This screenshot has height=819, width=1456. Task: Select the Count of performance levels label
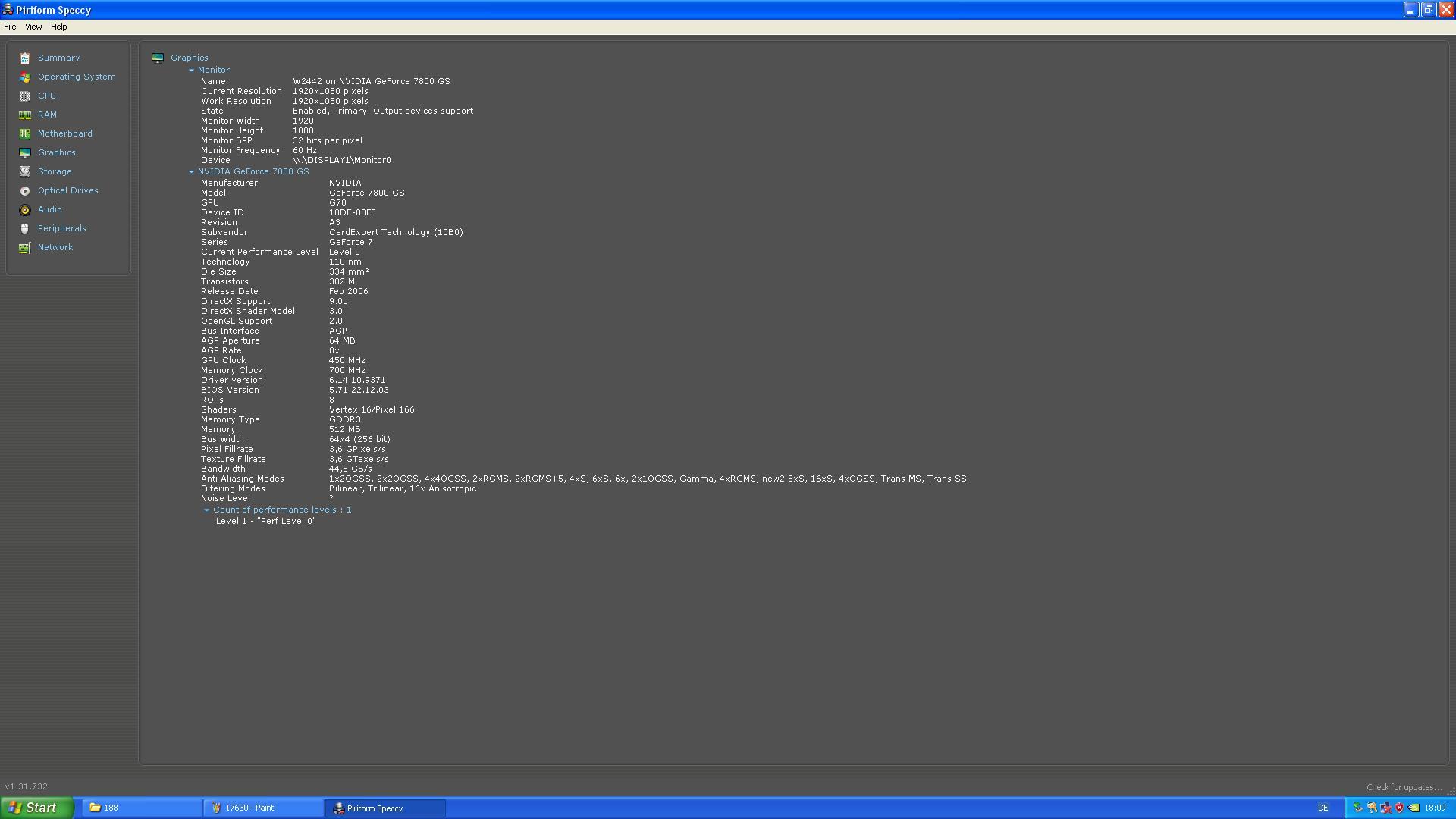click(282, 510)
